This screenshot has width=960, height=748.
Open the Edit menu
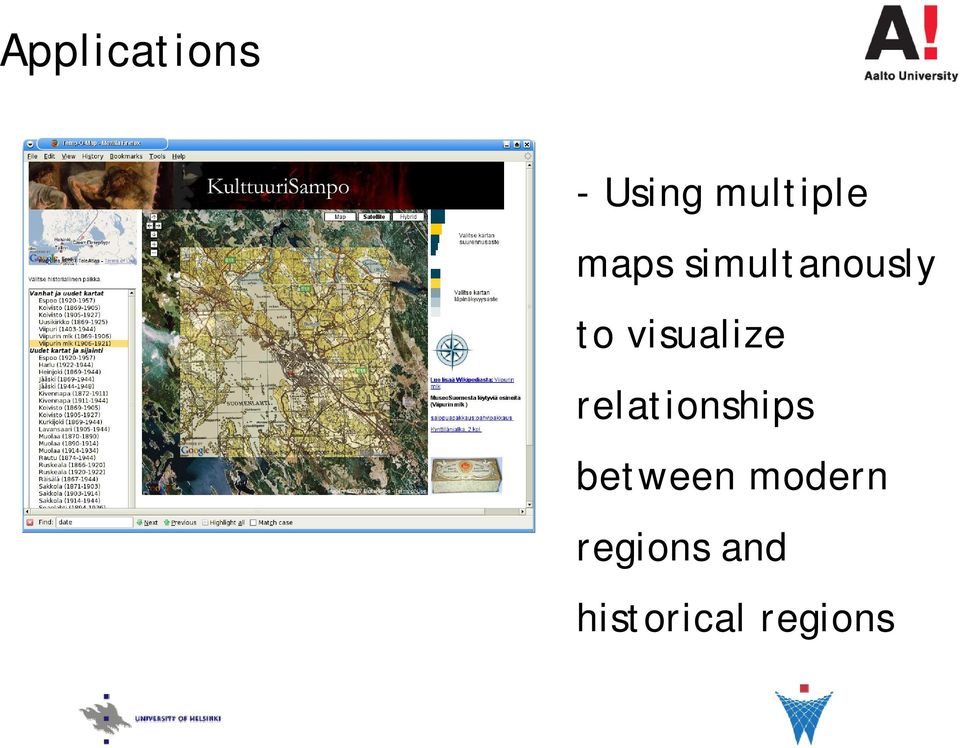click(50, 156)
